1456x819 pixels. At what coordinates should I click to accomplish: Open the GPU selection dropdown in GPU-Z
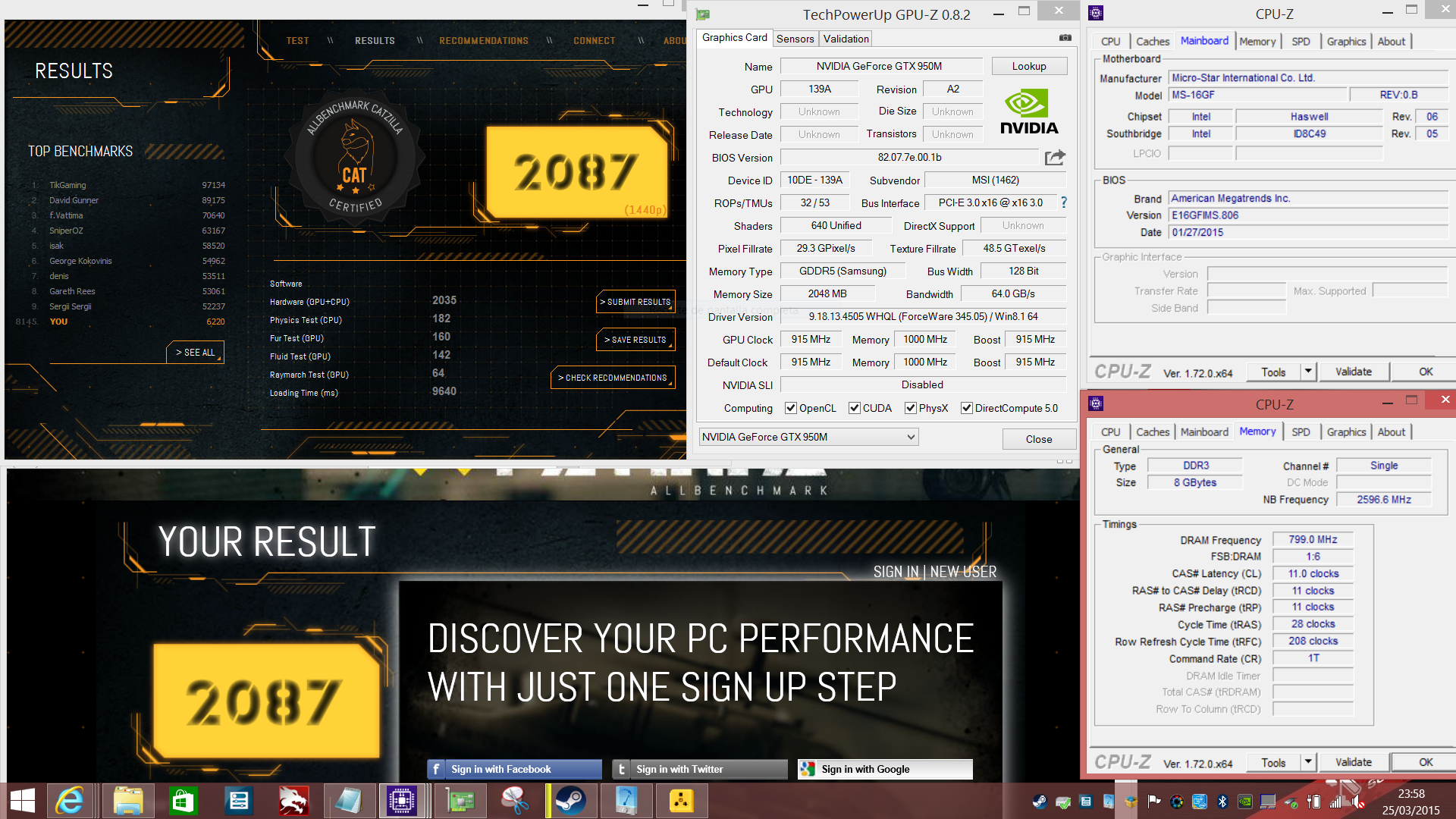pos(808,437)
